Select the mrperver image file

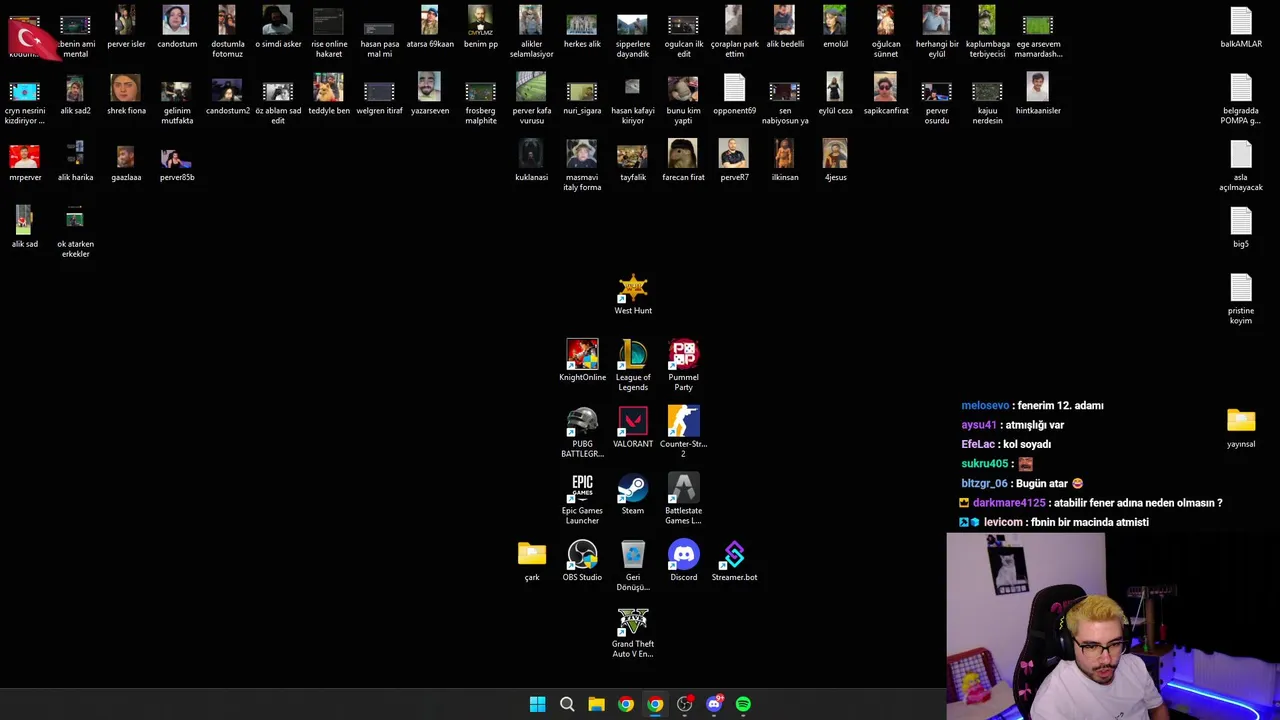(25, 161)
